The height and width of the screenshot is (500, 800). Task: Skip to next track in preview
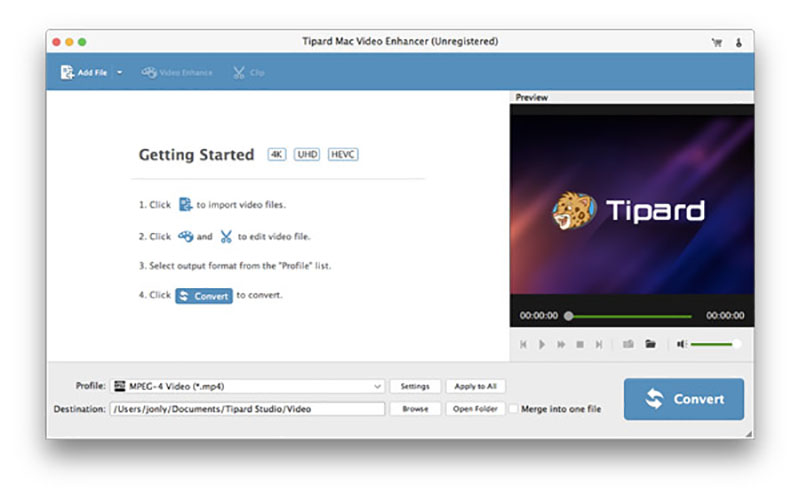click(598, 344)
